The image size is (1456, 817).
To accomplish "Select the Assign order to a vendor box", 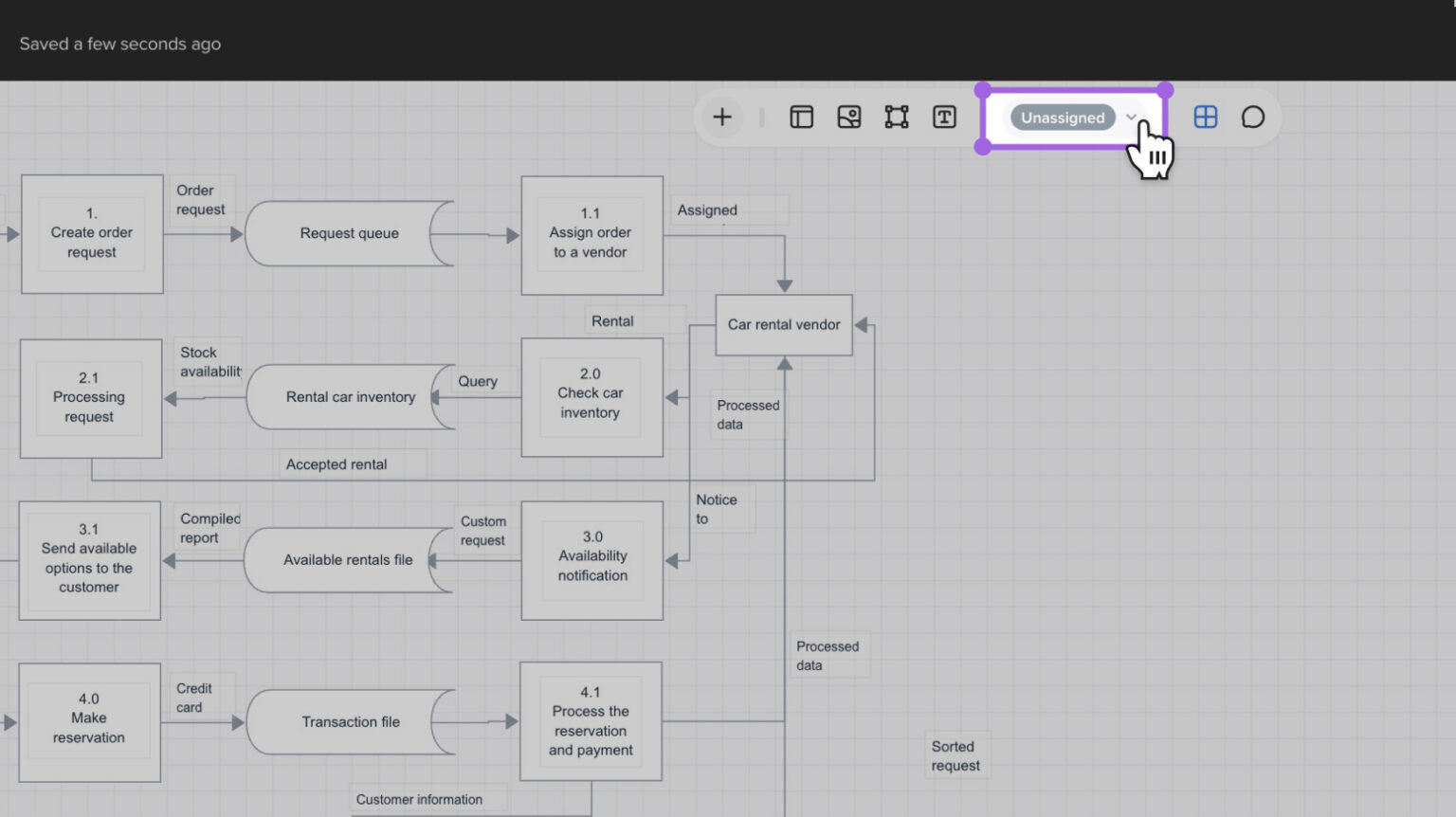I will (591, 233).
